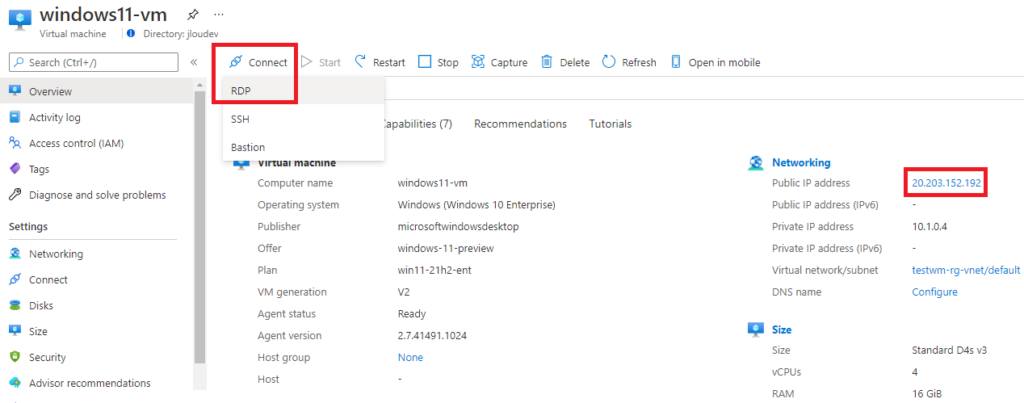Click the Security shield icon
This screenshot has width=1024, height=403.
[15, 357]
